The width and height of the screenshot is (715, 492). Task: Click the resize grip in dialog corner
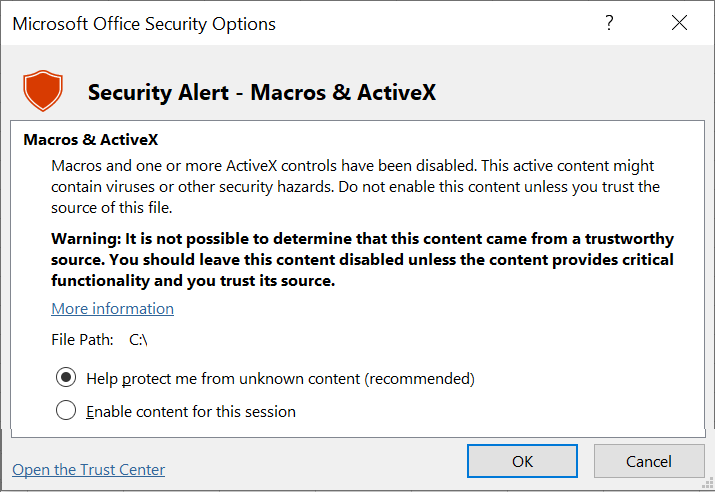709,484
